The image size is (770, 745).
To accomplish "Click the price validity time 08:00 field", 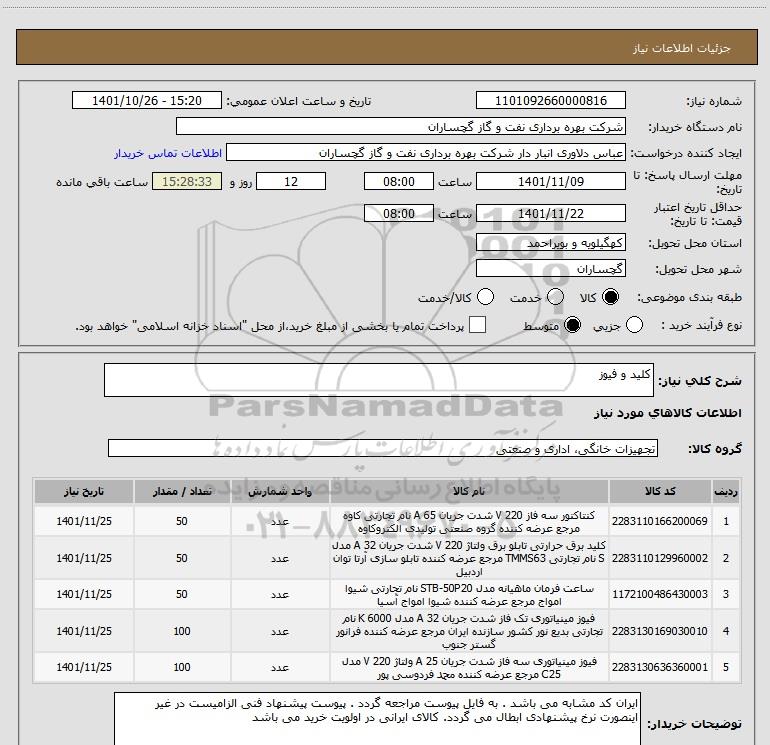I will pyautogui.click(x=399, y=213).
